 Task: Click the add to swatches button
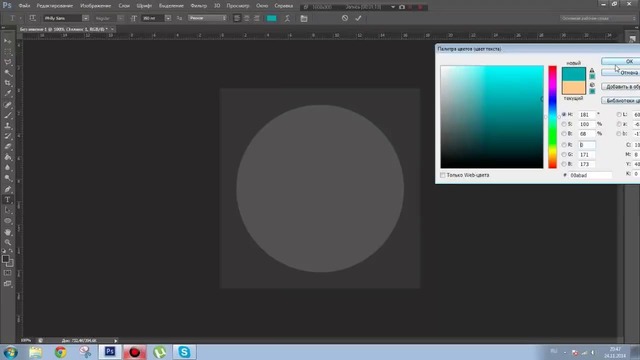coord(620,87)
